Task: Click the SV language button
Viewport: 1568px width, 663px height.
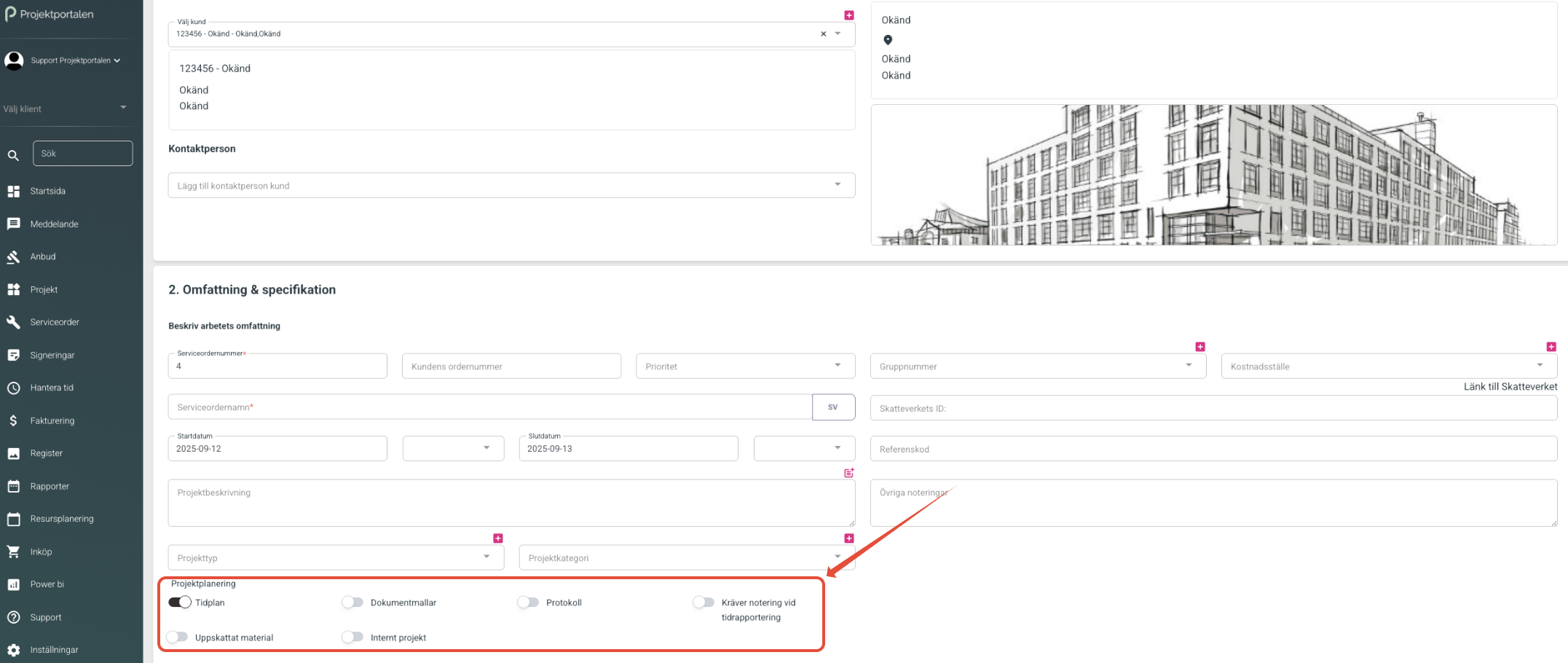Action: point(833,407)
